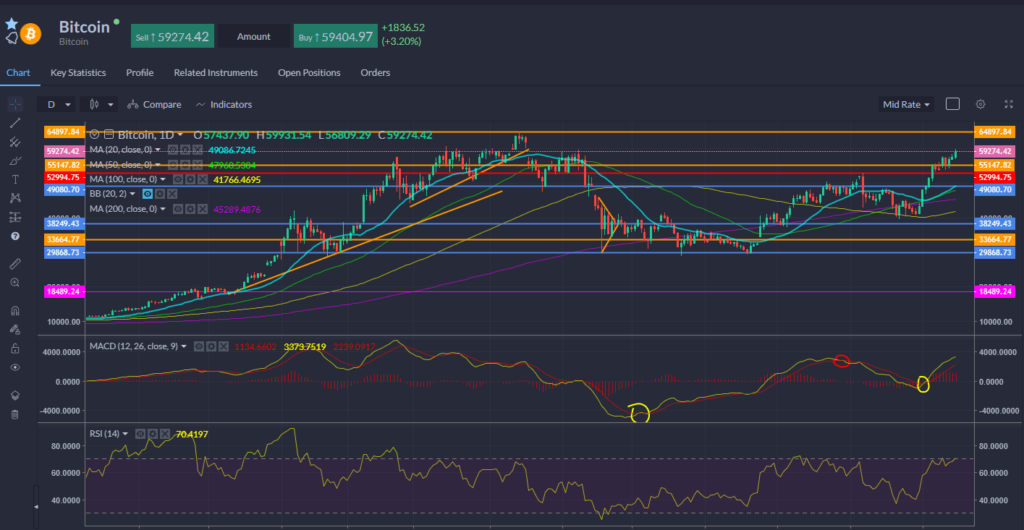Expand MA (20, close, 0) dropdown arrow
Screen dimensions: 1024x530
tap(158, 149)
